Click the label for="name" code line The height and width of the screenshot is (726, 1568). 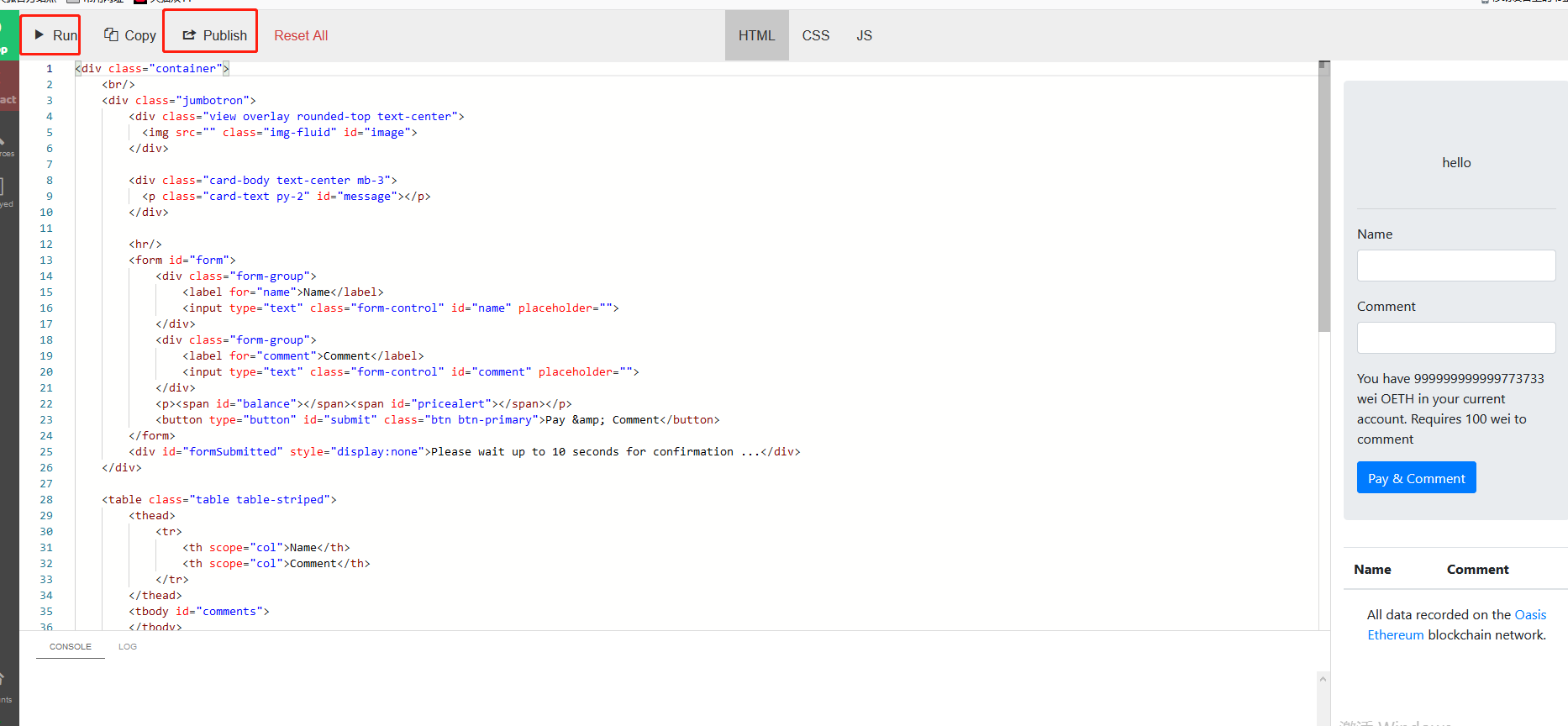point(283,292)
